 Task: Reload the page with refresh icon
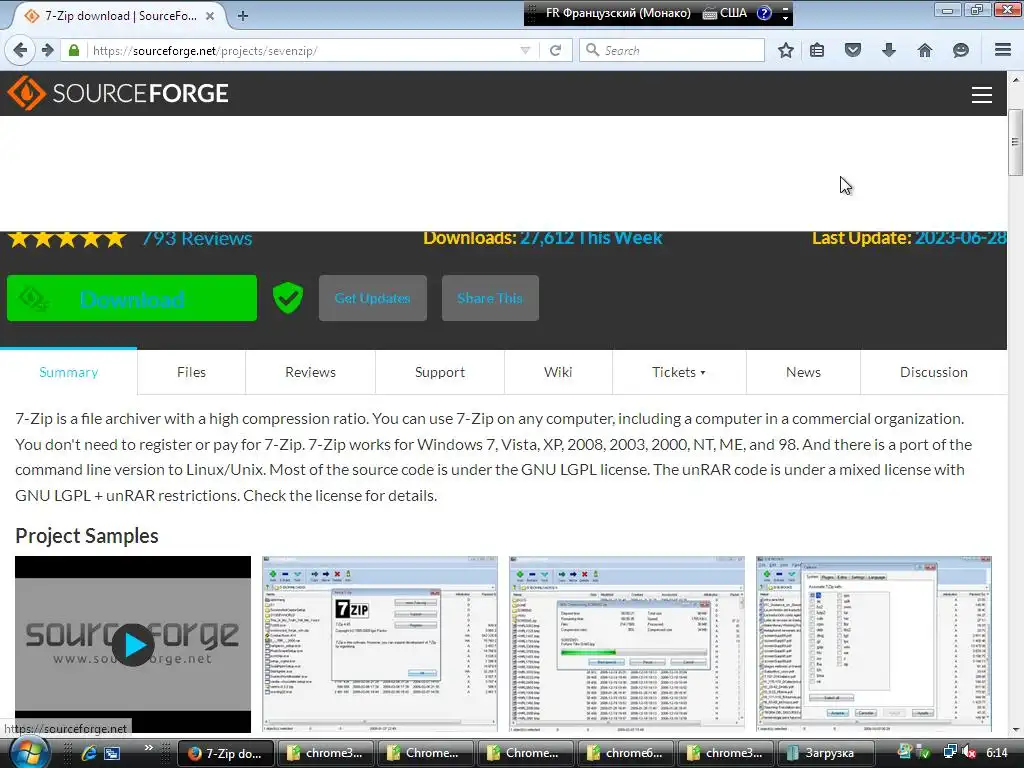pyautogui.click(x=556, y=50)
